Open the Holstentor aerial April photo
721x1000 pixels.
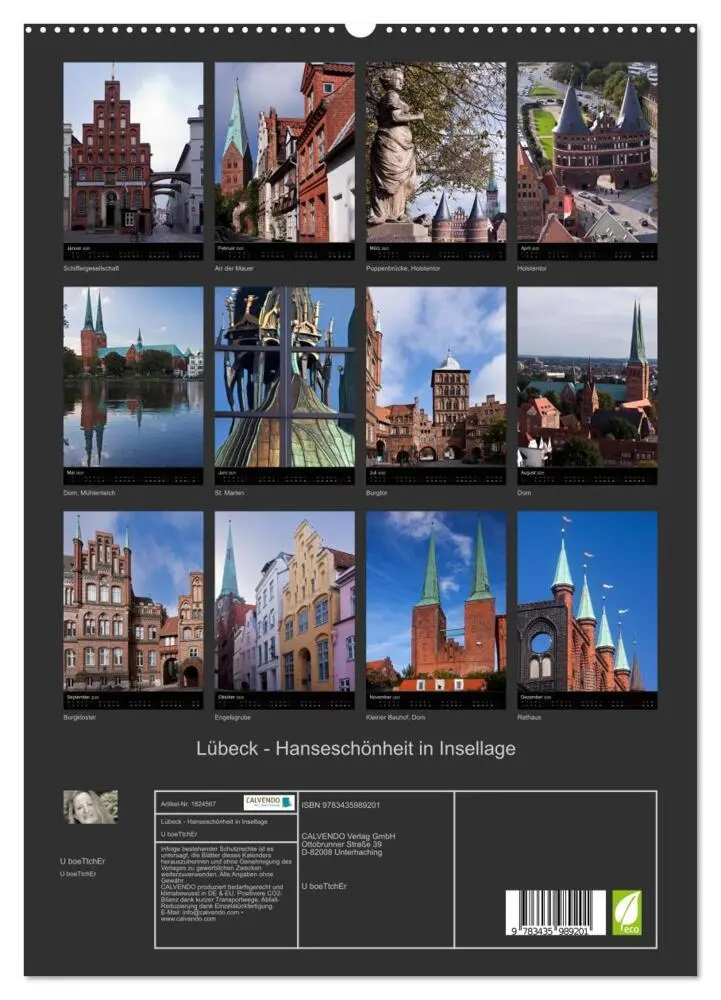(587, 152)
